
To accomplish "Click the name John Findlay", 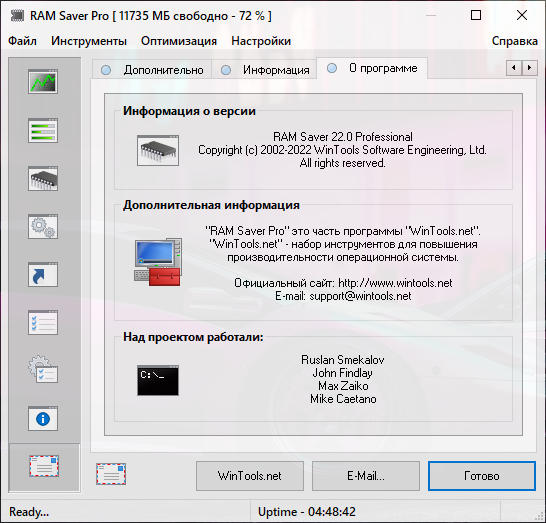I will tap(343, 373).
